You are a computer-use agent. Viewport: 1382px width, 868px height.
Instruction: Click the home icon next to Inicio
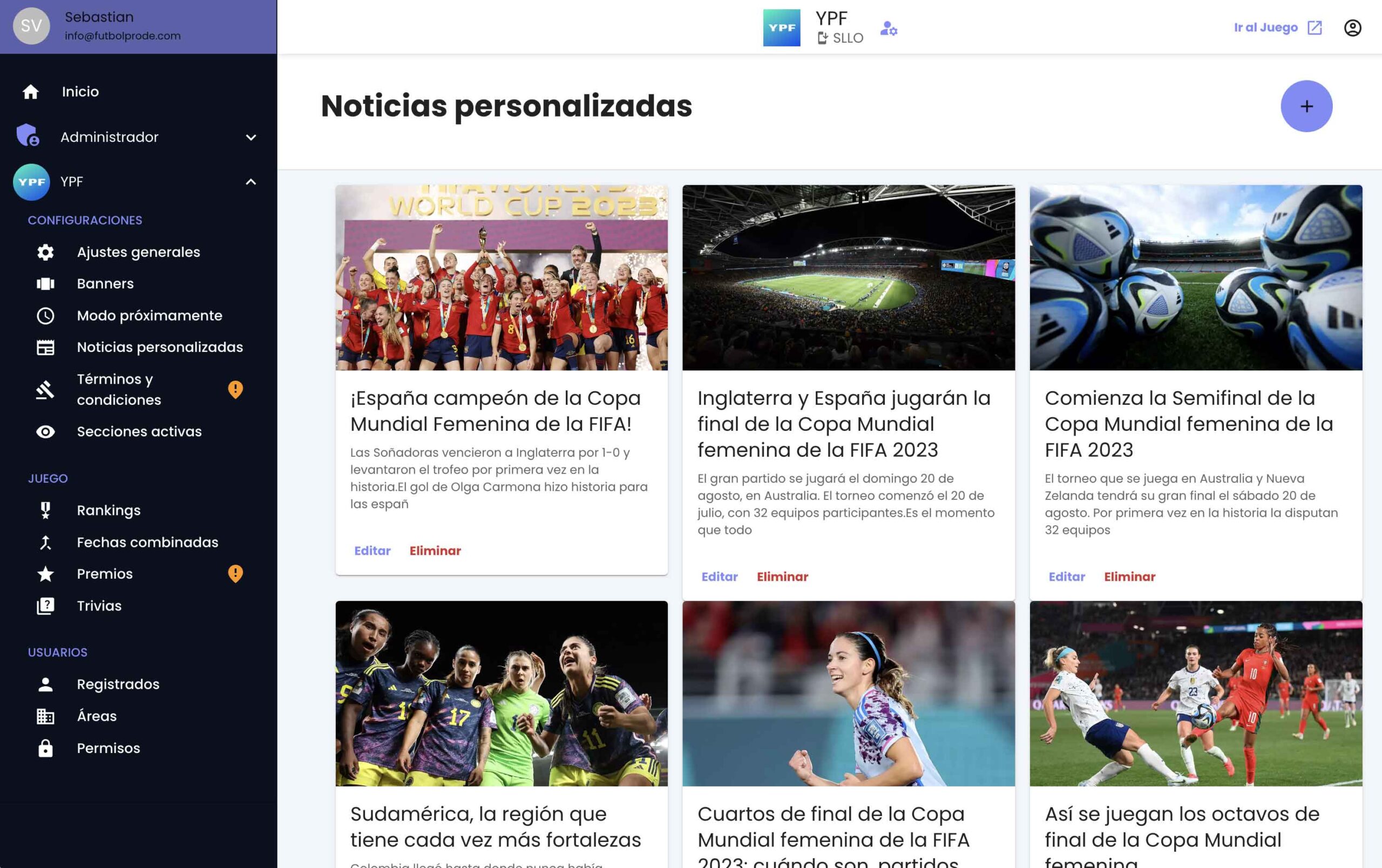[x=30, y=92]
